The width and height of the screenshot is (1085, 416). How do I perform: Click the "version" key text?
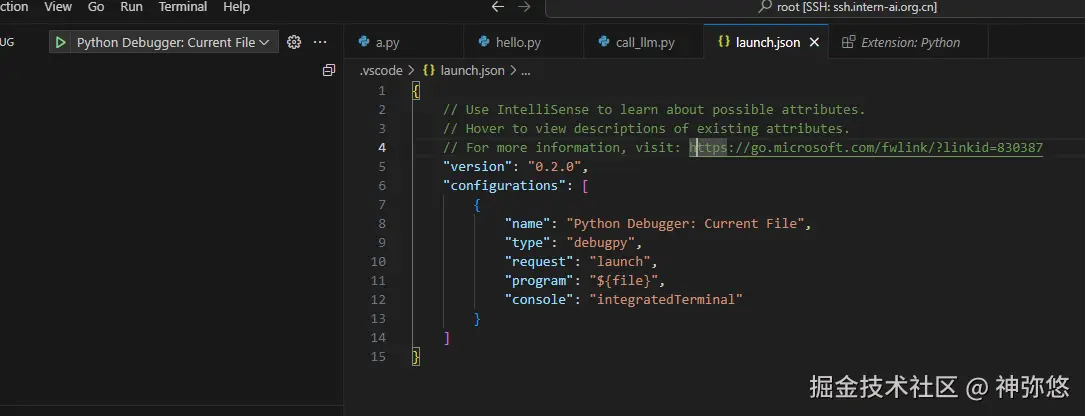point(477,167)
